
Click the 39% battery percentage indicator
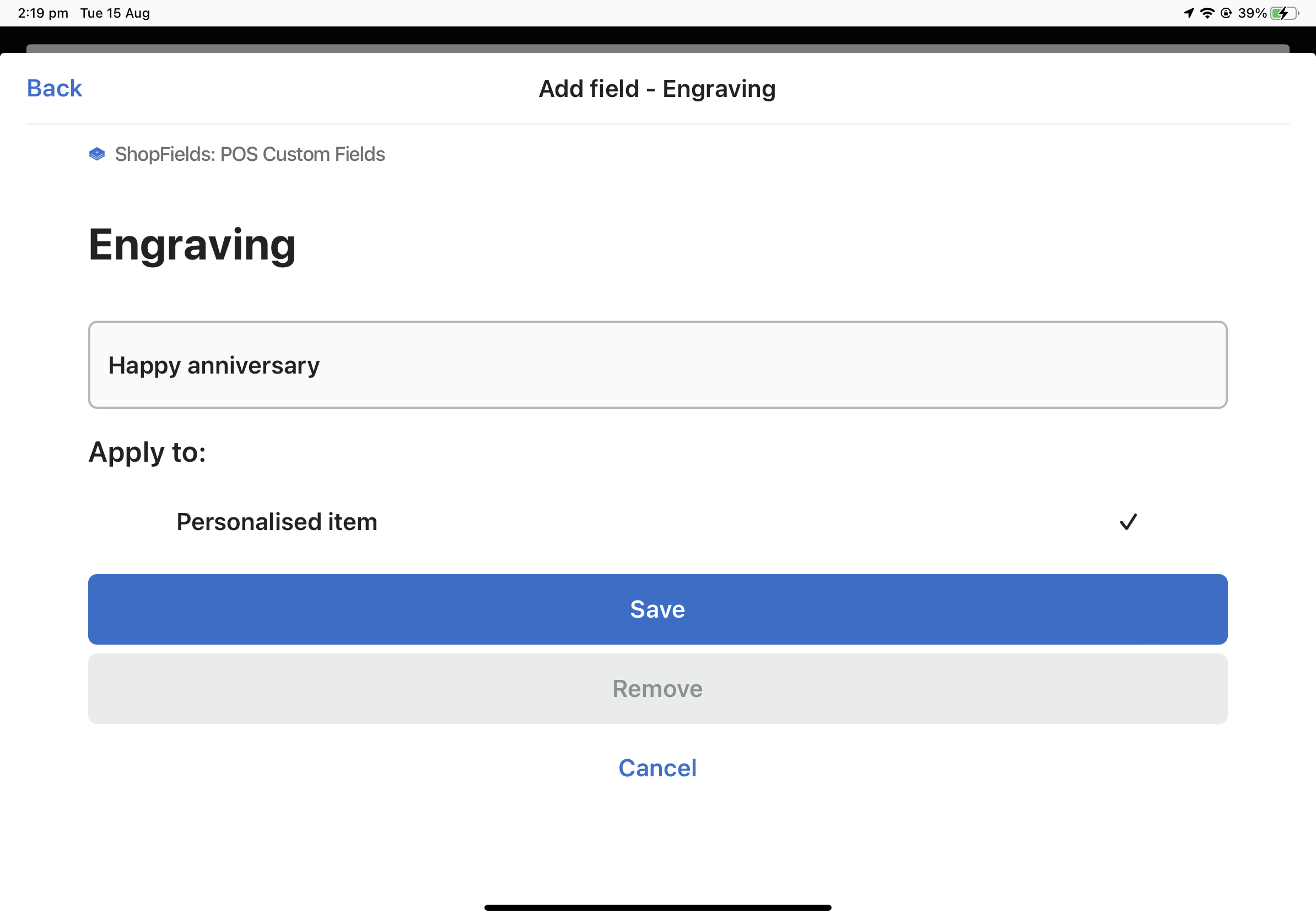(x=1253, y=12)
